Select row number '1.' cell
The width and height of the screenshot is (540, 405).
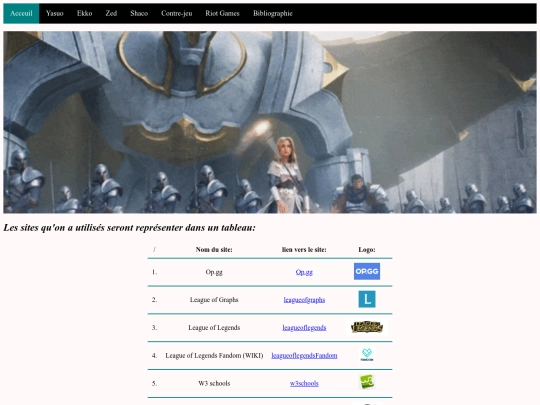(x=154, y=272)
